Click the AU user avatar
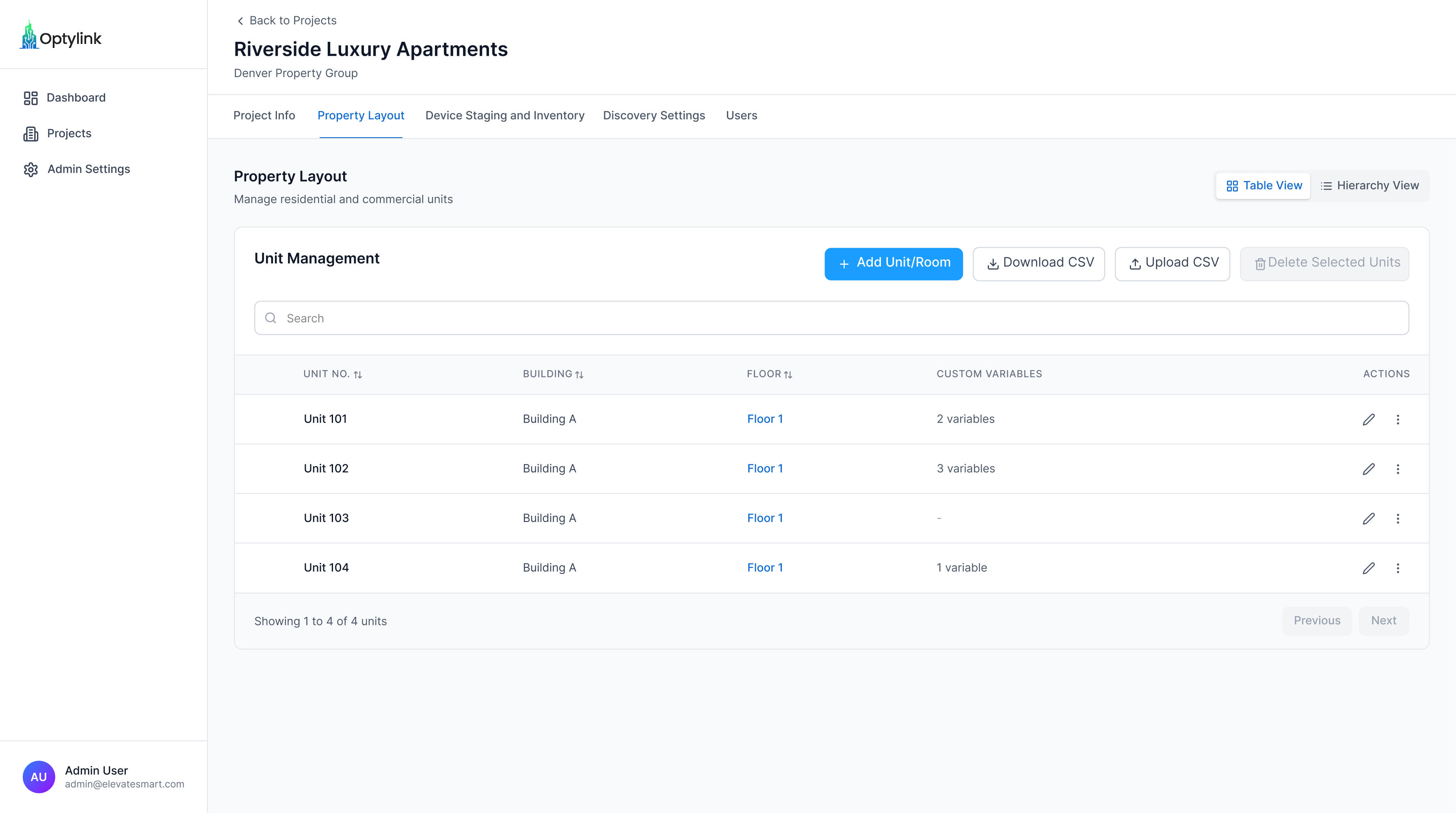 point(39,777)
